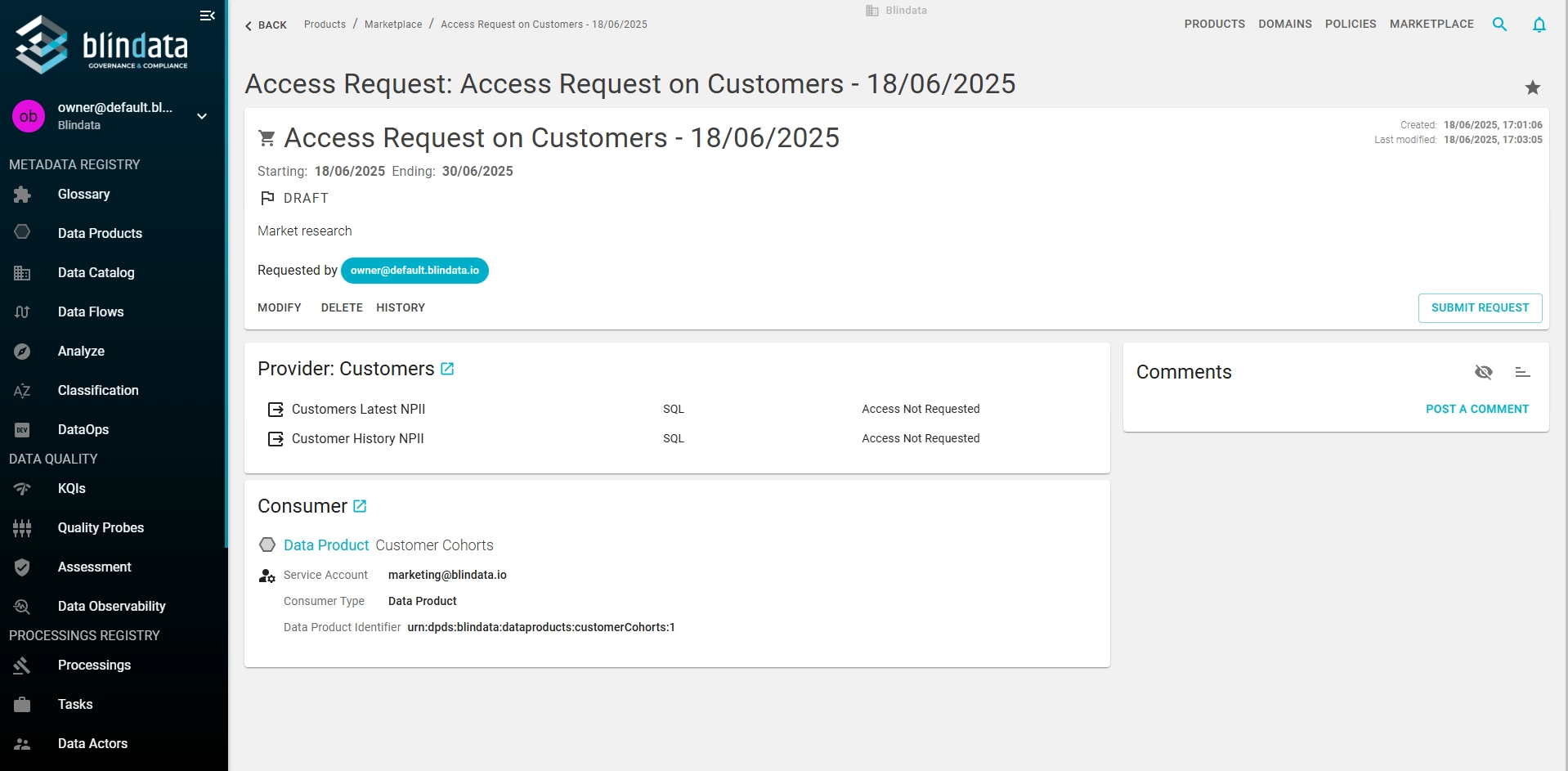Open Data Observability in sidebar

click(113, 606)
